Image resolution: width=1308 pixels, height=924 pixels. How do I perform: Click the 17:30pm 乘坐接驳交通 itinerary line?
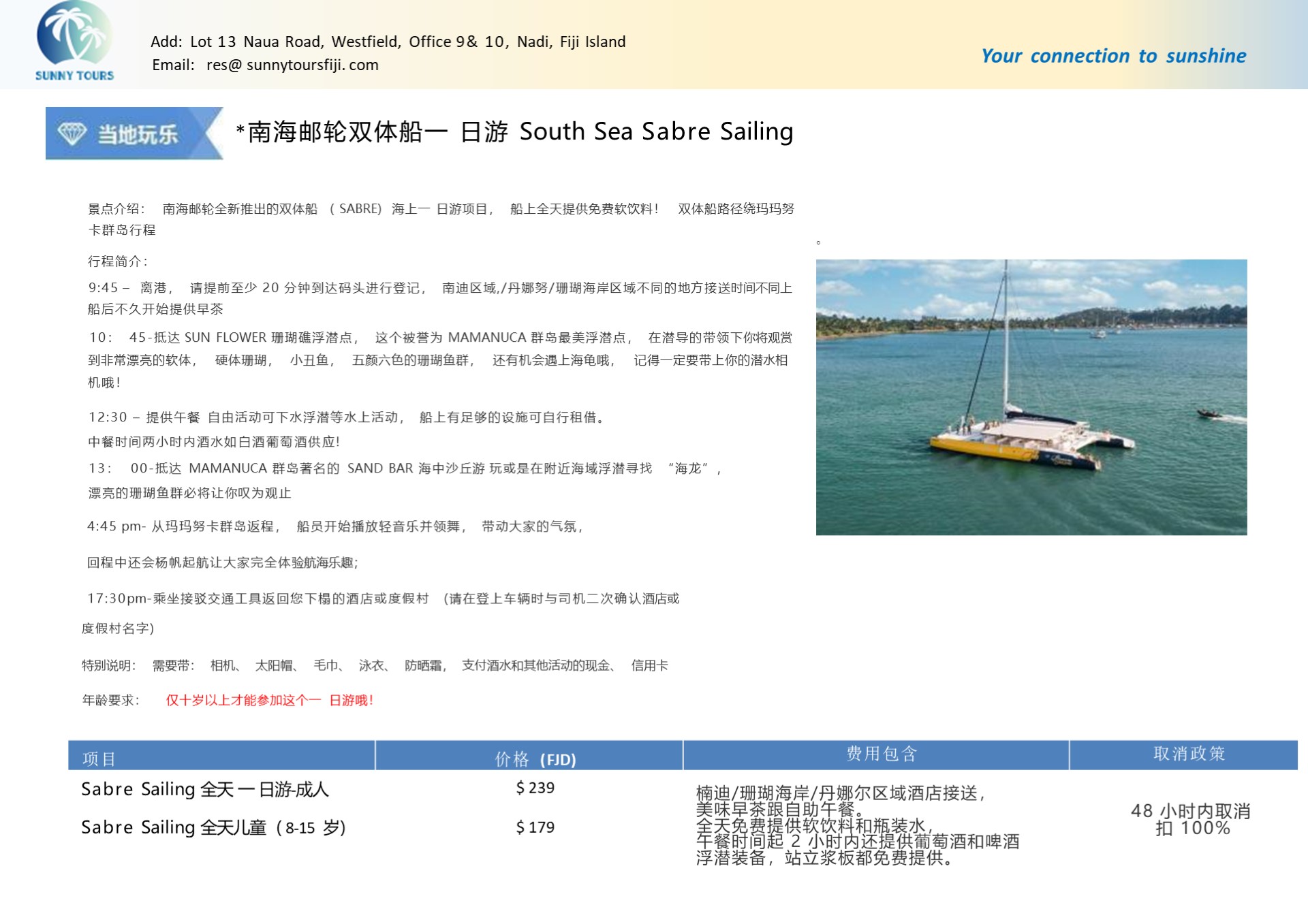coord(383,599)
